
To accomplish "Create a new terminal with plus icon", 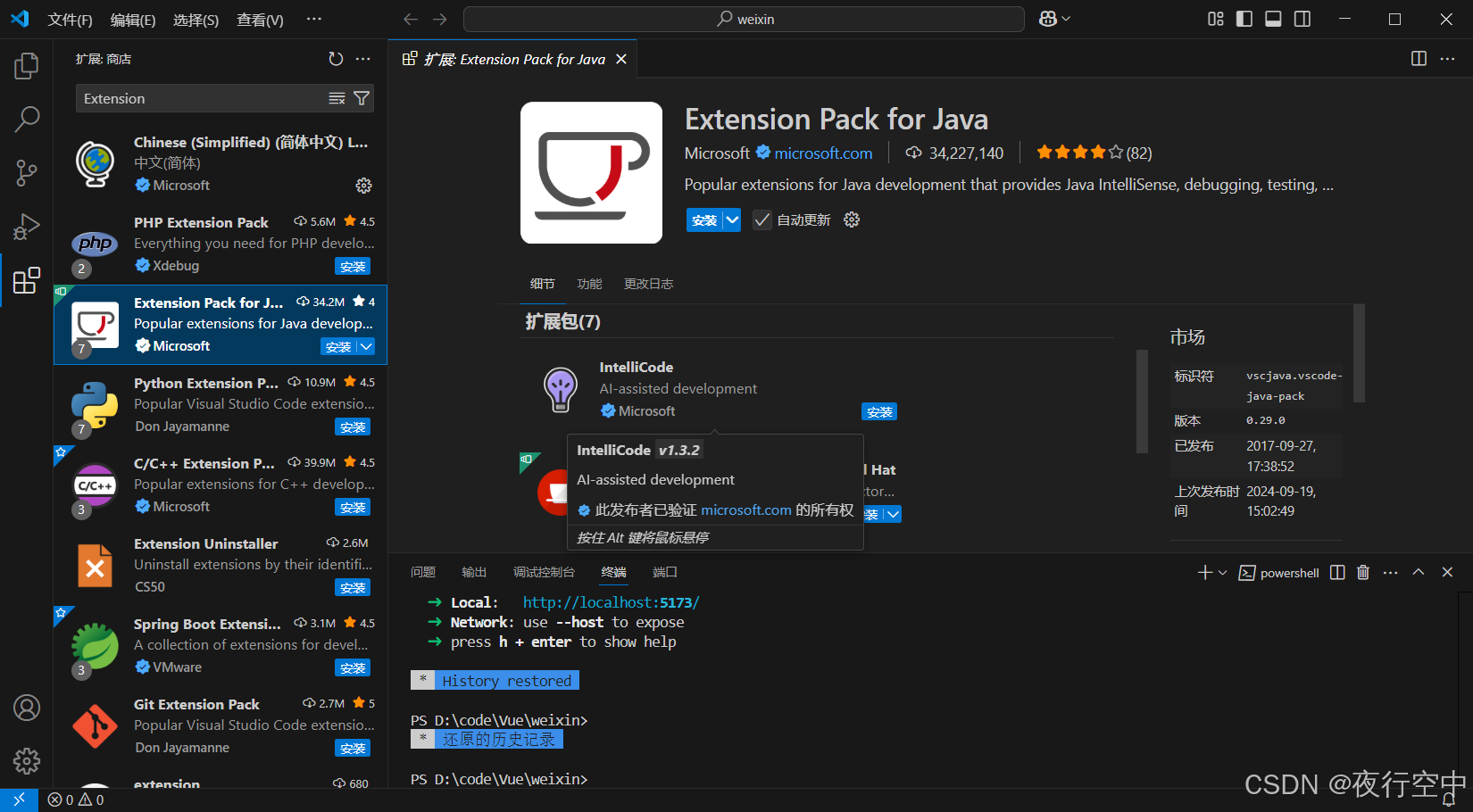I will pyautogui.click(x=1205, y=572).
